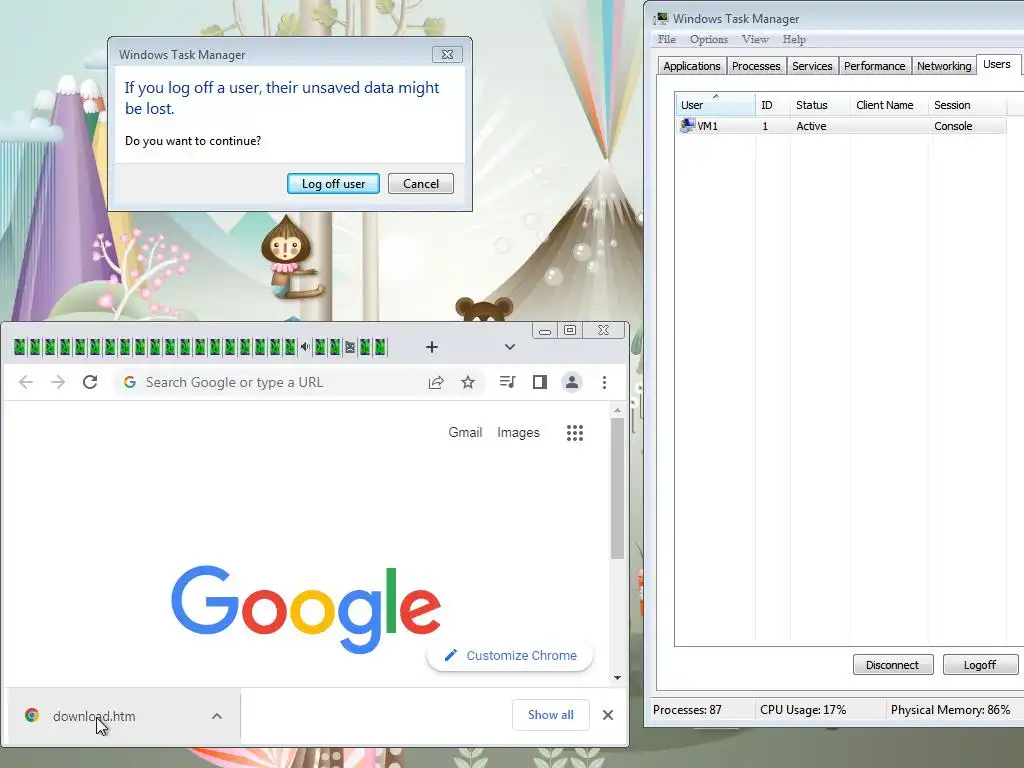Click the Session column header

tap(967, 104)
